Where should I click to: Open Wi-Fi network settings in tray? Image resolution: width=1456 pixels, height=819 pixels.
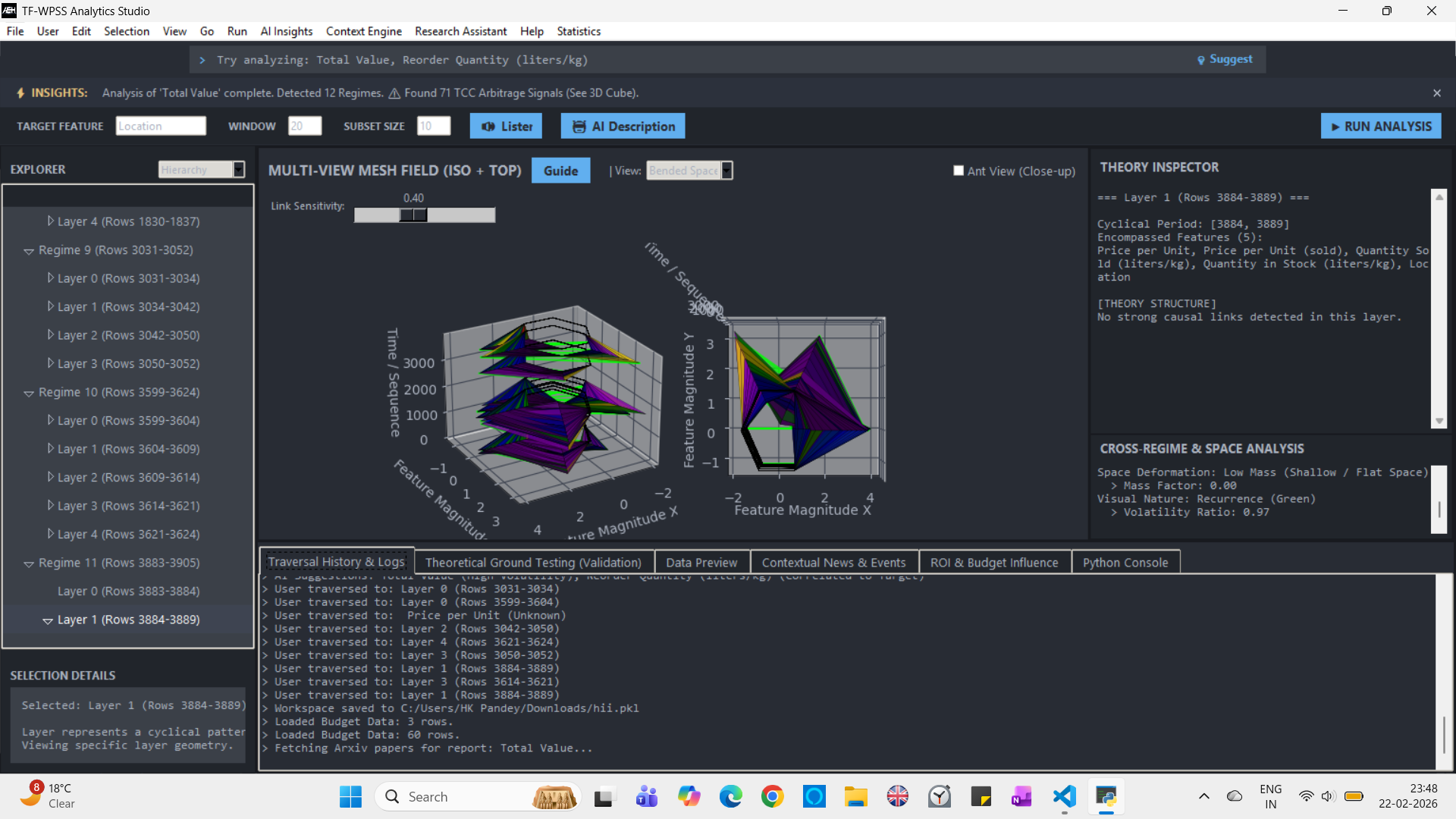pyautogui.click(x=1306, y=796)
